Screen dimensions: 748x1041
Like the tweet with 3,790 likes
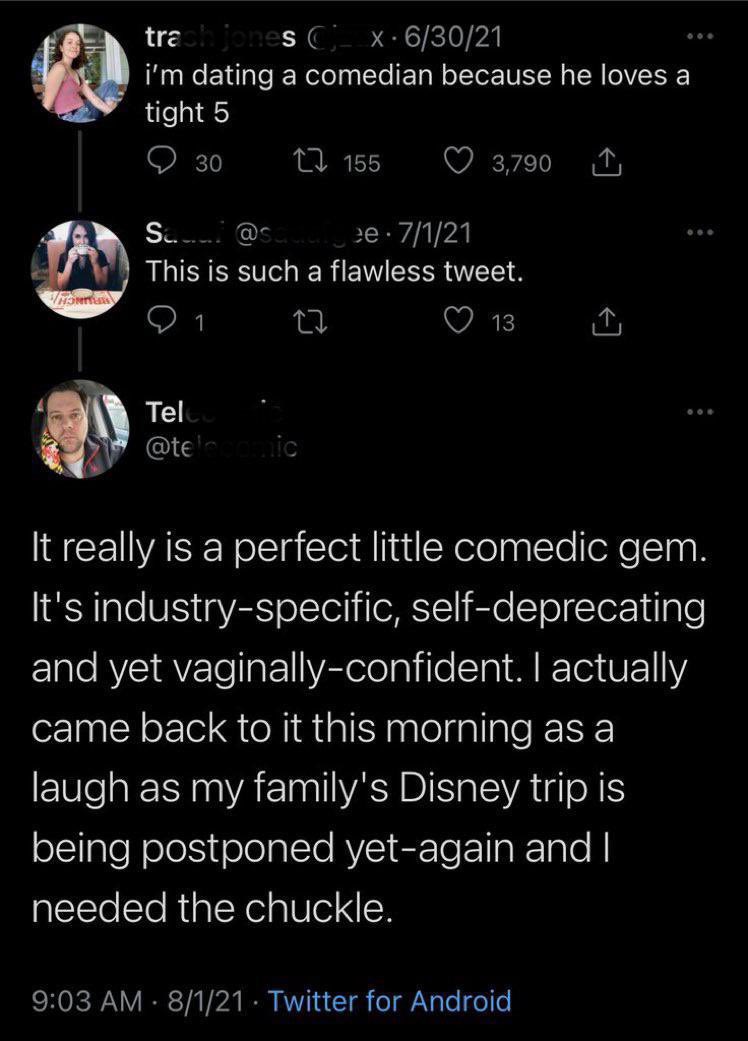(x=457, y=162)
